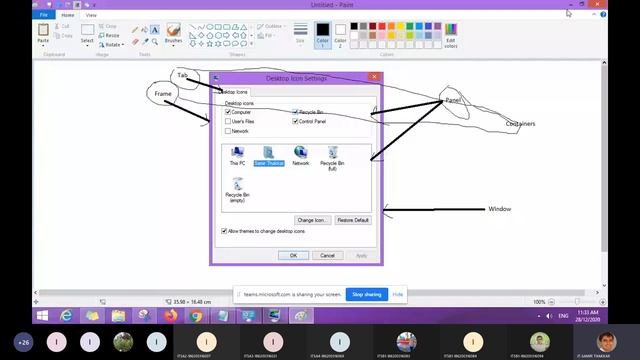Pick the Right arrow shape
Viewport: 640px width, 360px height.
point(227,36)
